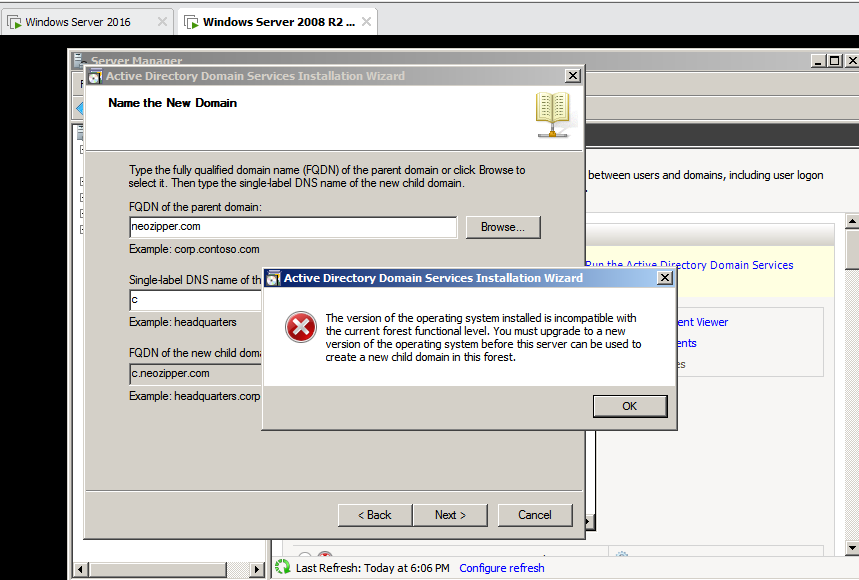The width and height of the screenshot is (859, 580).
Task: Click the open book icon in the wizard header
Action: click(553, 114)
